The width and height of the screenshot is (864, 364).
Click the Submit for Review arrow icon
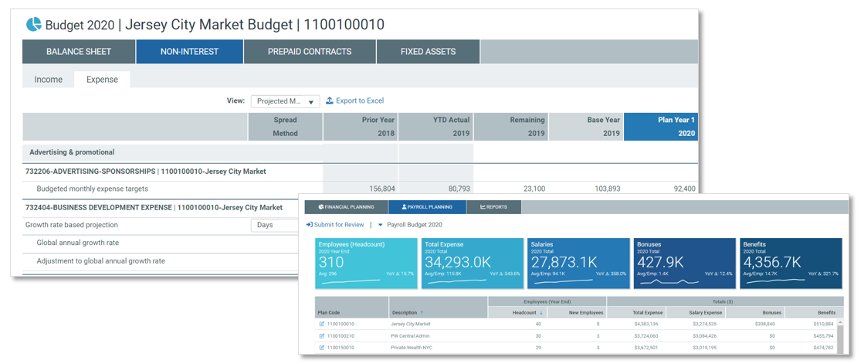click(x=310, y=225)
